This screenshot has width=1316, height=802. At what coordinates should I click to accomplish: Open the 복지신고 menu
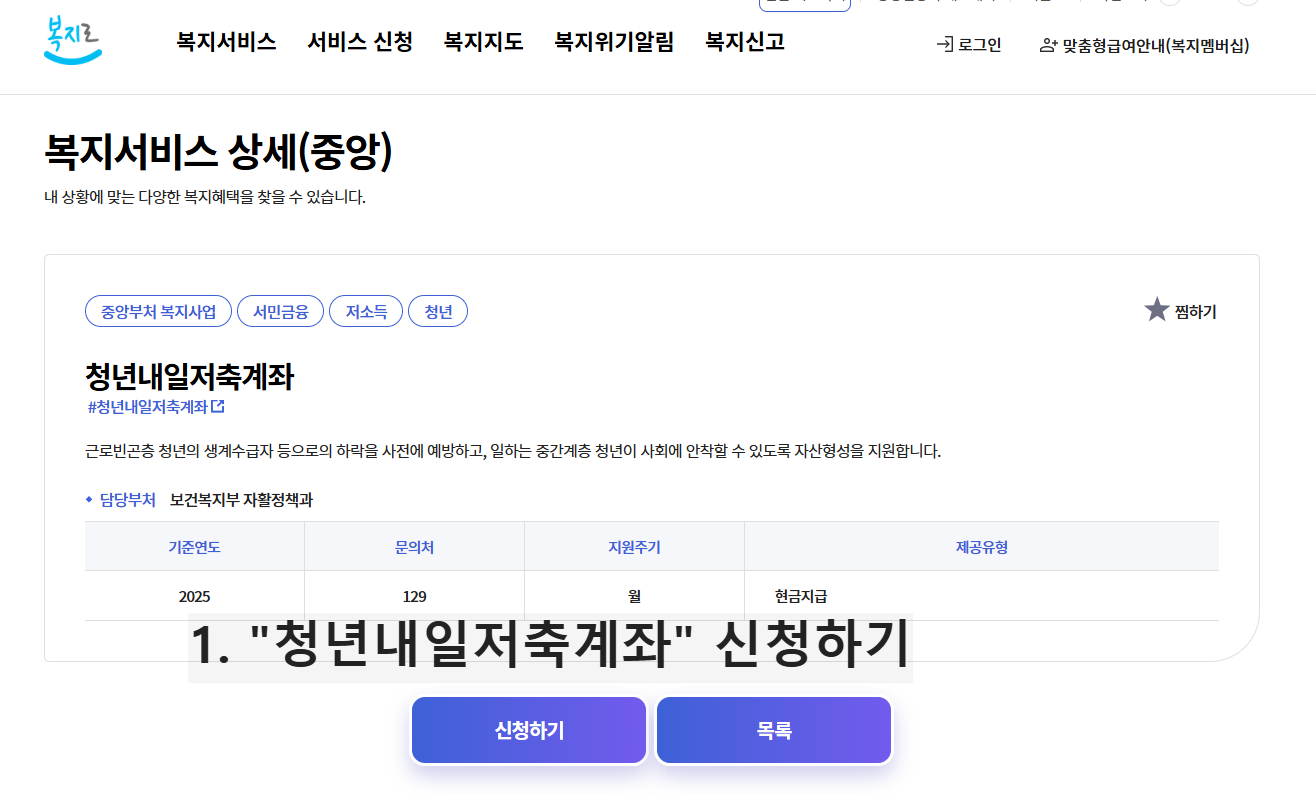coord(745,42)
